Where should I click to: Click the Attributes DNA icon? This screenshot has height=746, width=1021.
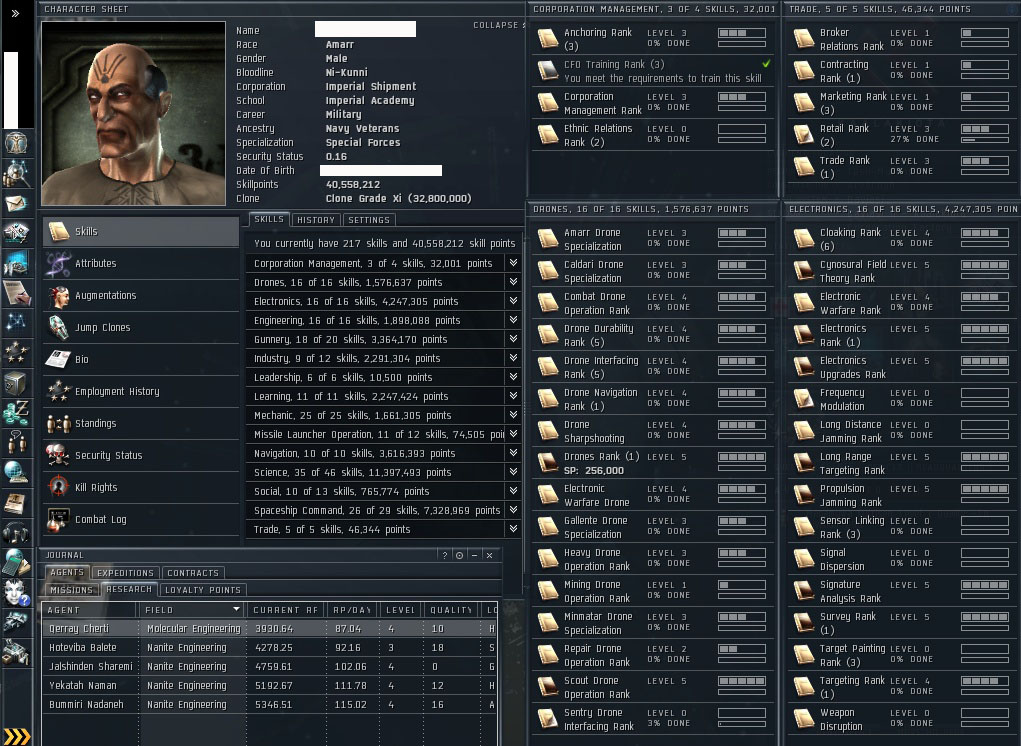59,263
